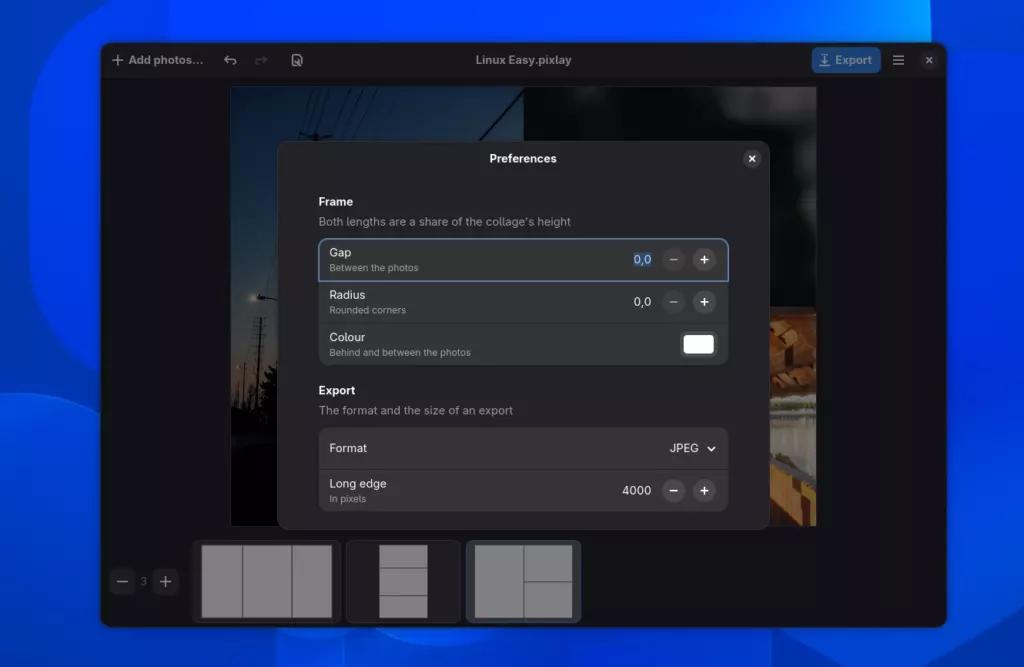Increase the Gap value
This screenshot has height=667, width=1024.
(x=704, y=260)
